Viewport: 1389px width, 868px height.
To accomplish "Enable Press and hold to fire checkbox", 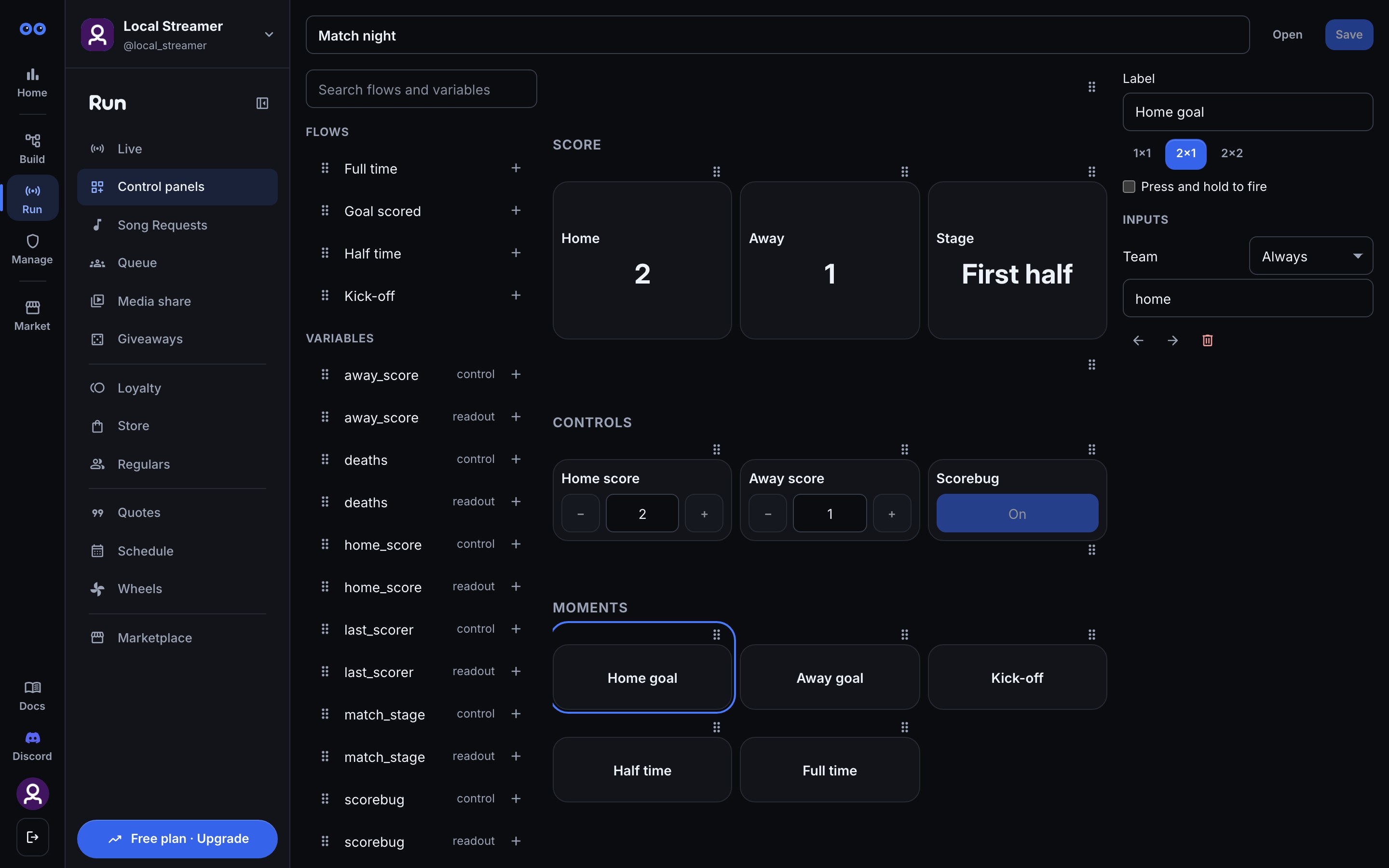I will point(1129,187).
